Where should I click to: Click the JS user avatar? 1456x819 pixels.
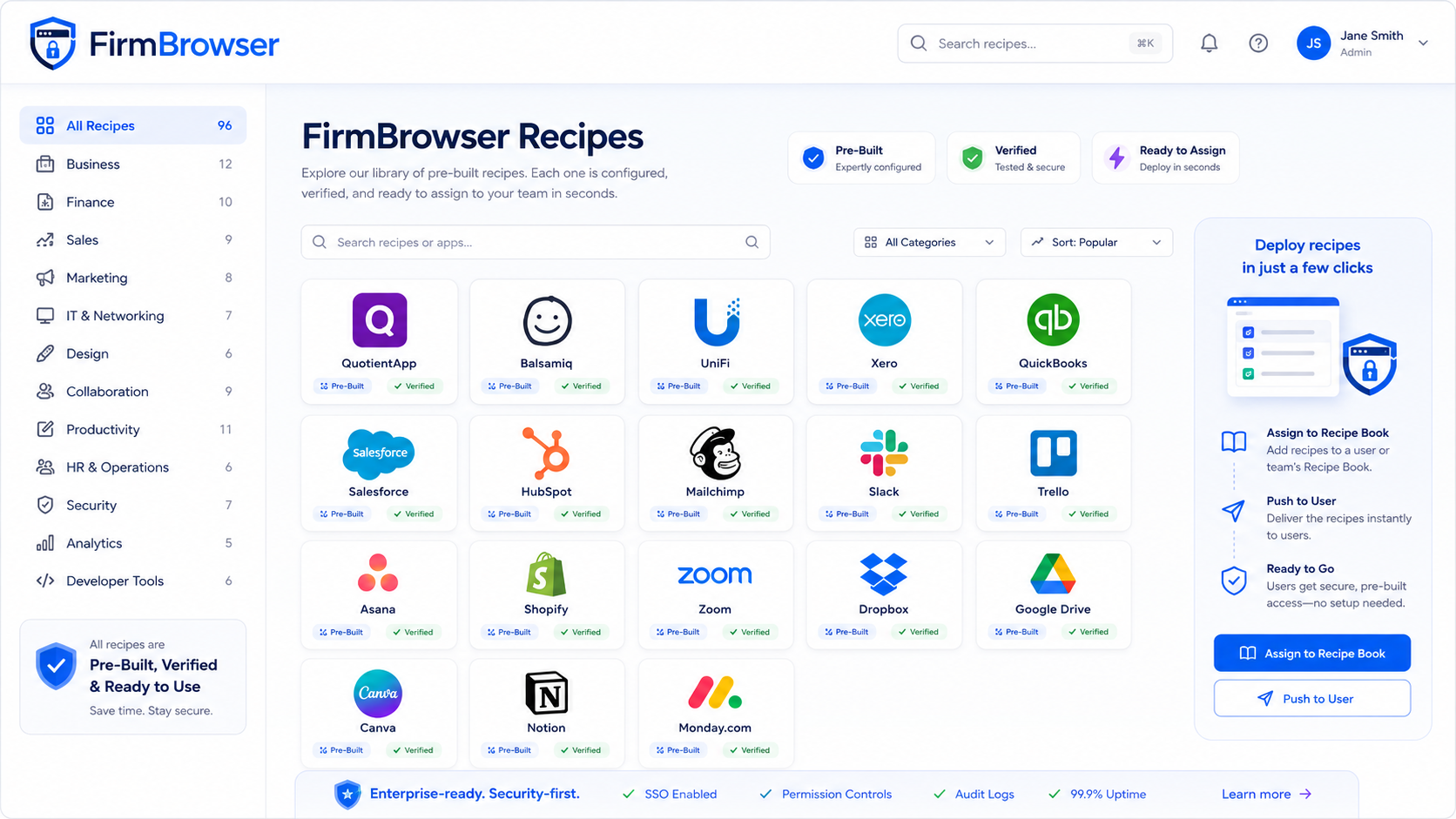pyautogui.click(x=1313, y=43)
